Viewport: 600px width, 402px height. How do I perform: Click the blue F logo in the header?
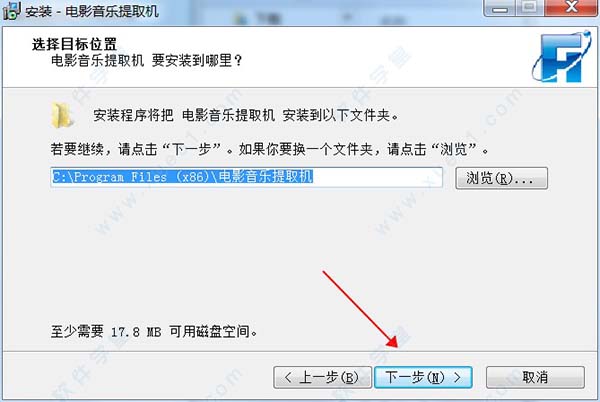tap(561, 57)
